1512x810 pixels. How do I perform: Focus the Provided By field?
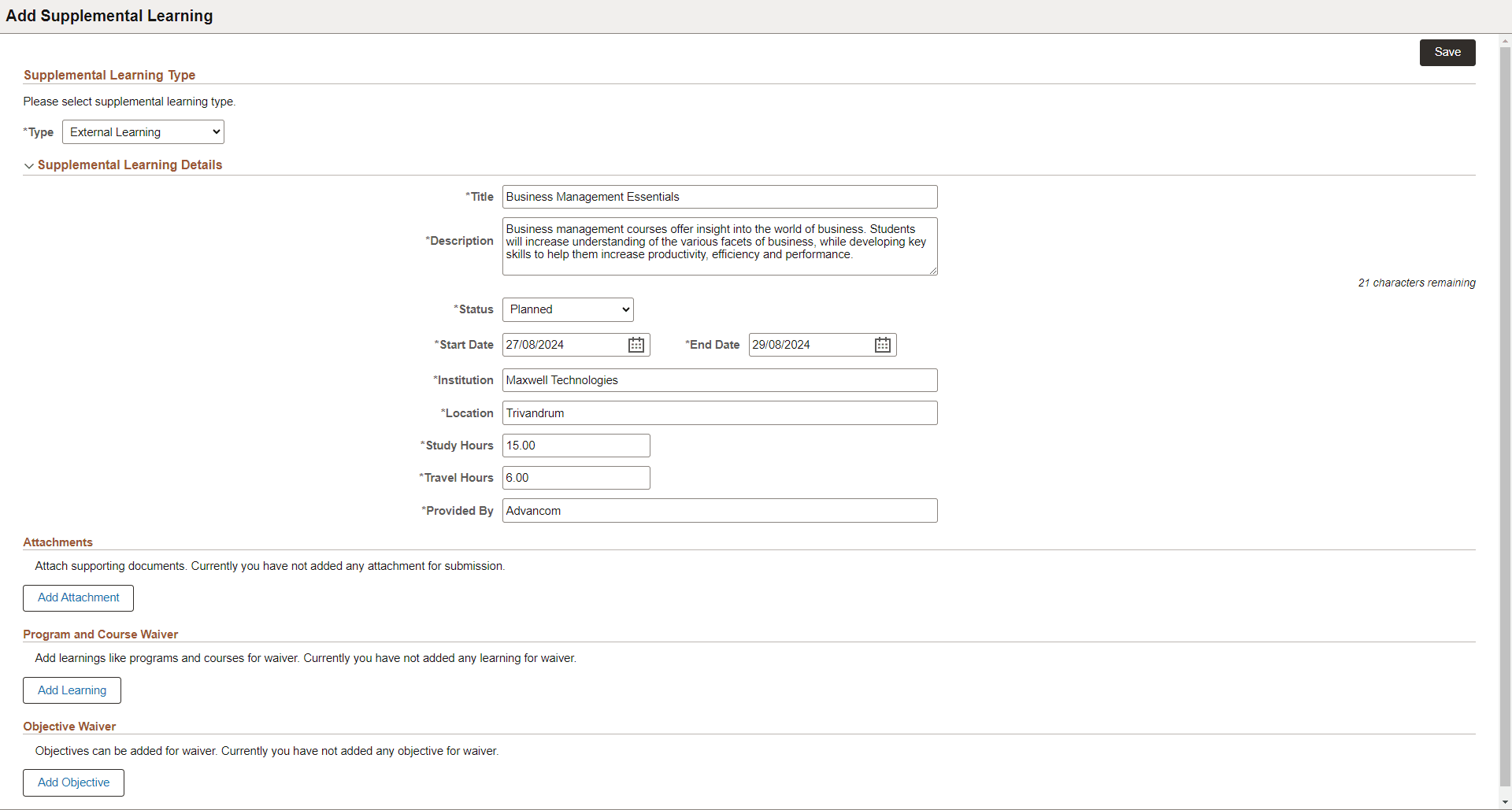click(x=720, y=511)
